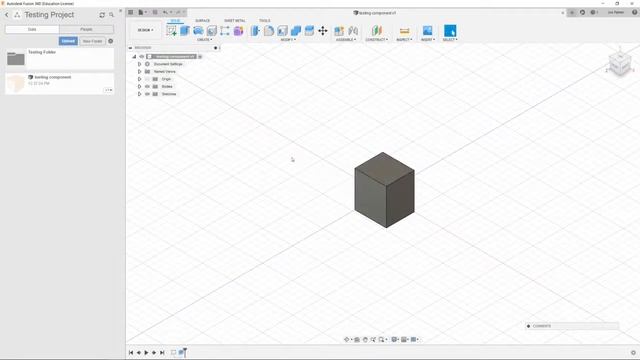Switch to the Tools tab
Screen dimensions: 640x360
(x=264, y=20)
